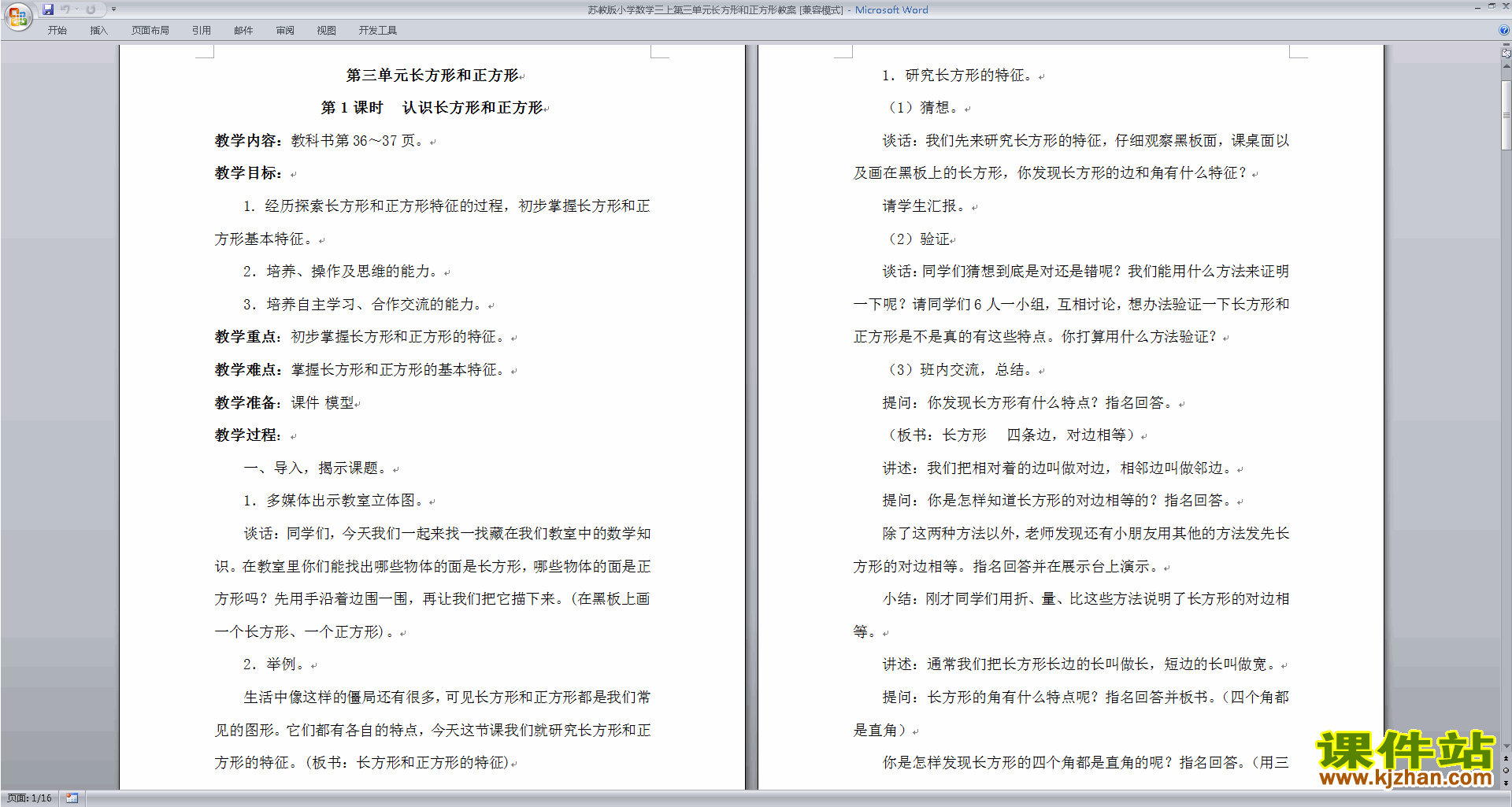
Task: Click the Undo arrow in Quick Access Toolbar
Action: pyautogui.click(x=65, y=9)
